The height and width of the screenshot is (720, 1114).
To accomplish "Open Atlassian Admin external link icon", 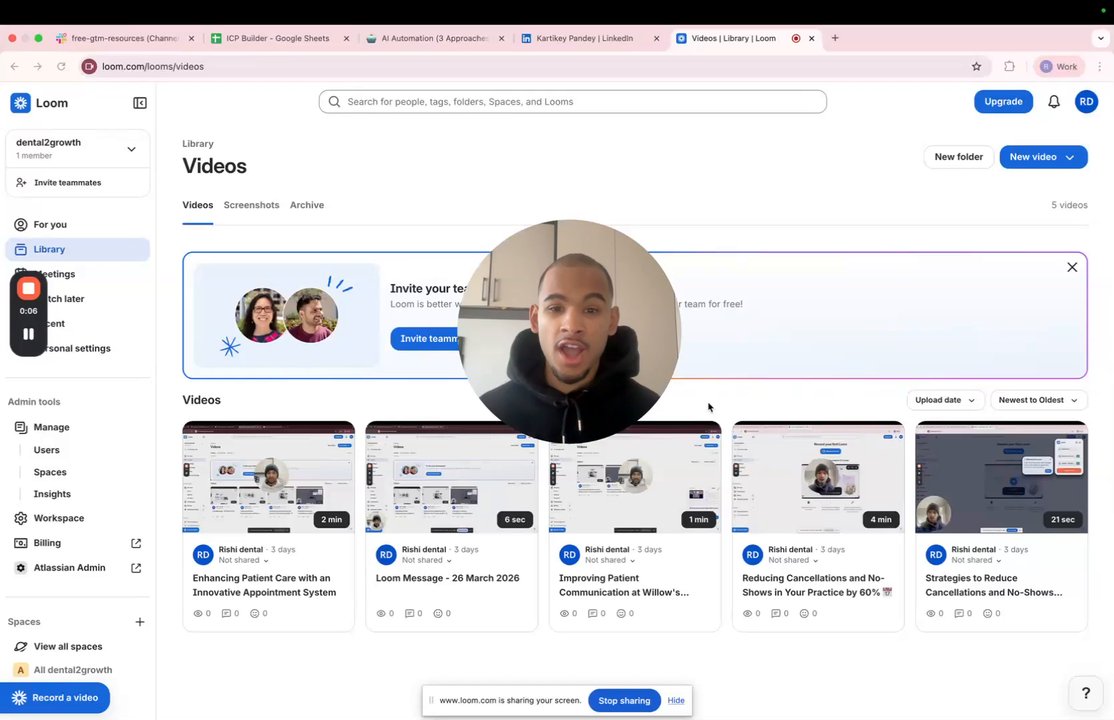I will pos(136,568).
